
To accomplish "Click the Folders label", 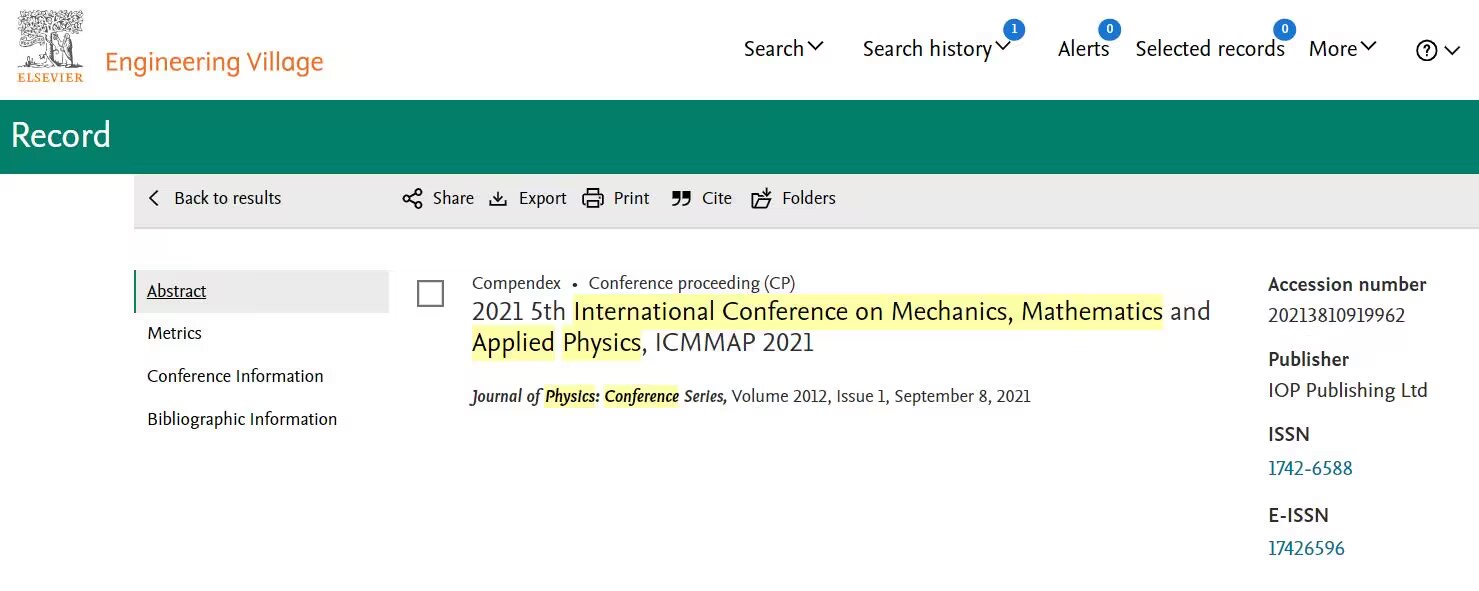I will coord(808,198).
